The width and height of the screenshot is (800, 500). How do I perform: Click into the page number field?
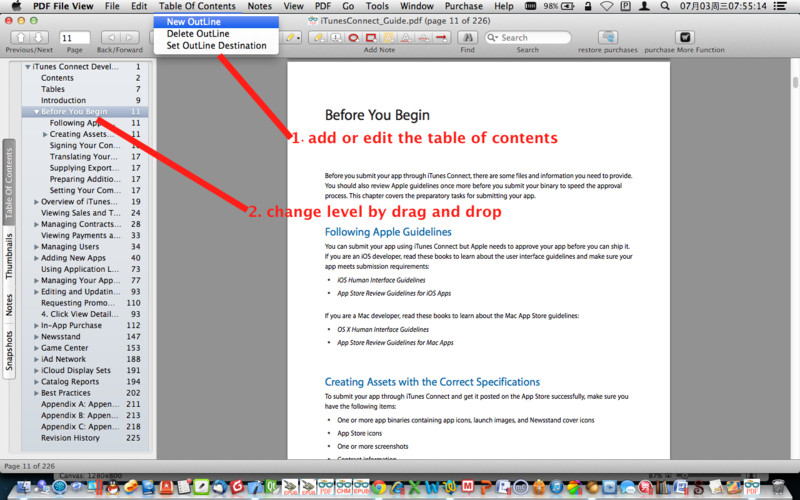[x=74, y=38]
